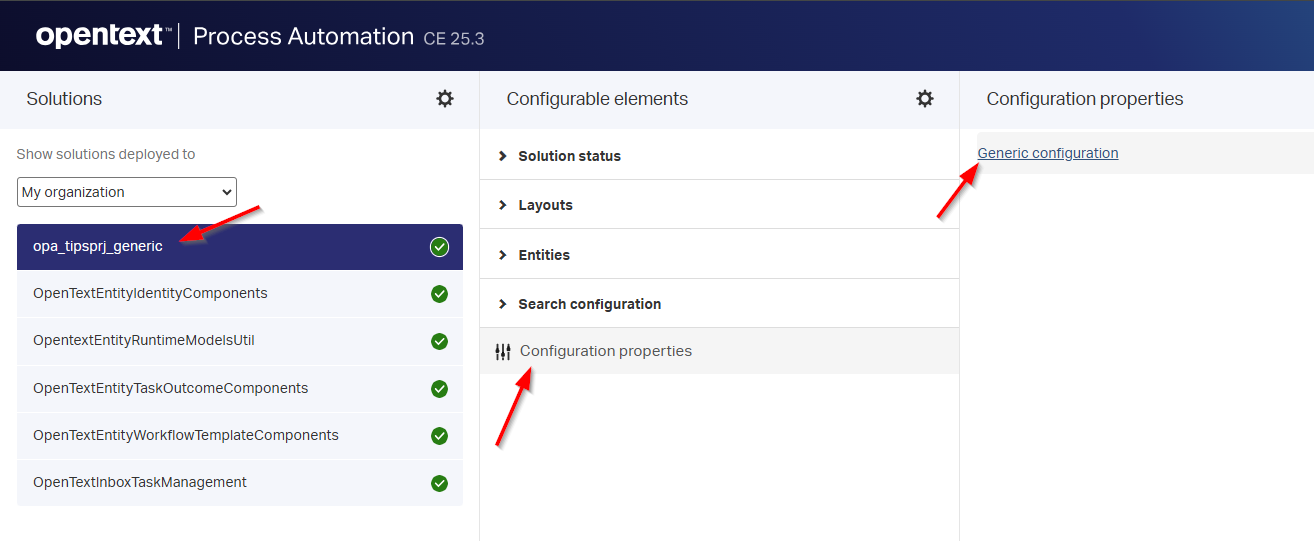The image size is (1314, 541).
Task: Select the OpenTextEntityIdentityComponents solution
Action: [x=150, y=294]
